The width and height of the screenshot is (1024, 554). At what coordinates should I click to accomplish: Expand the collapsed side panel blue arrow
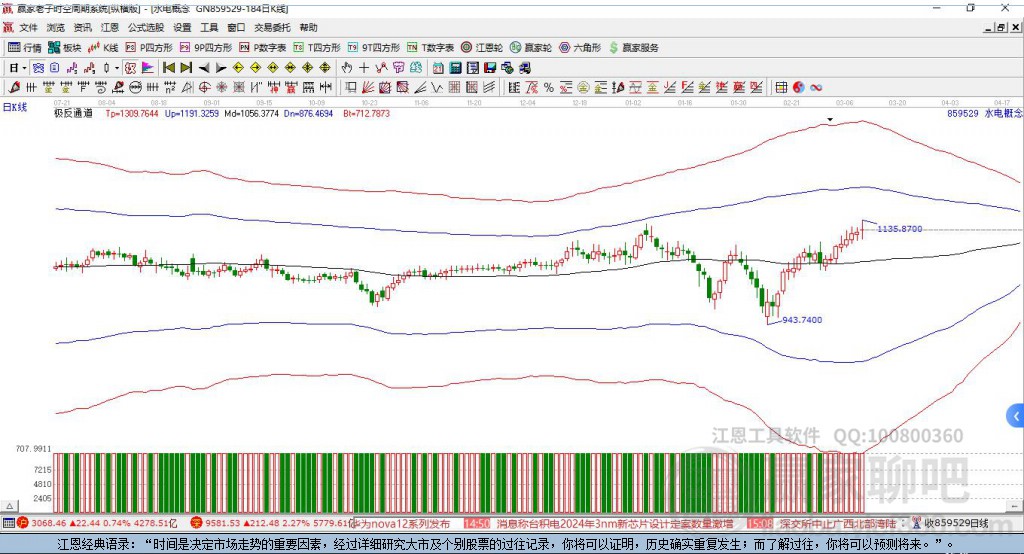1016,416
